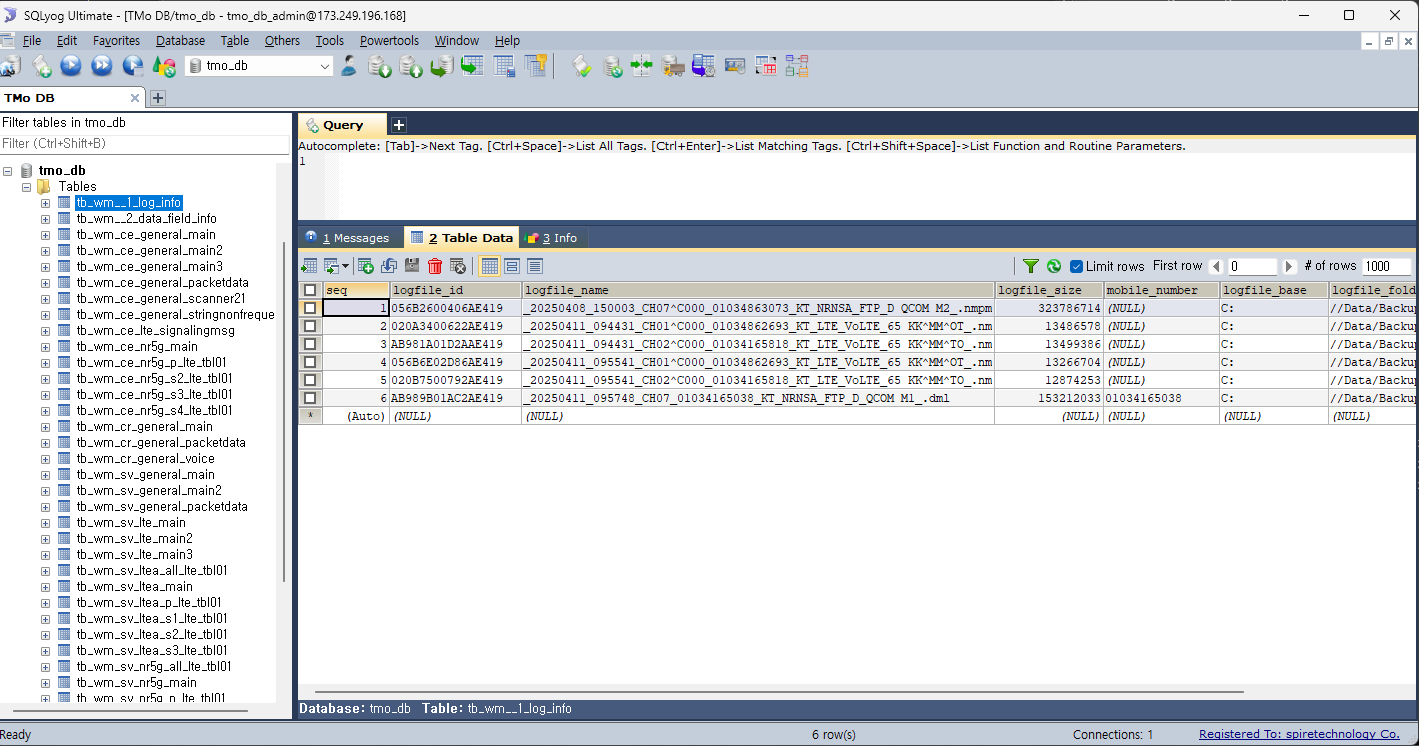
Task: Open the User Manager icon
Action: click(x=348, y=66)
